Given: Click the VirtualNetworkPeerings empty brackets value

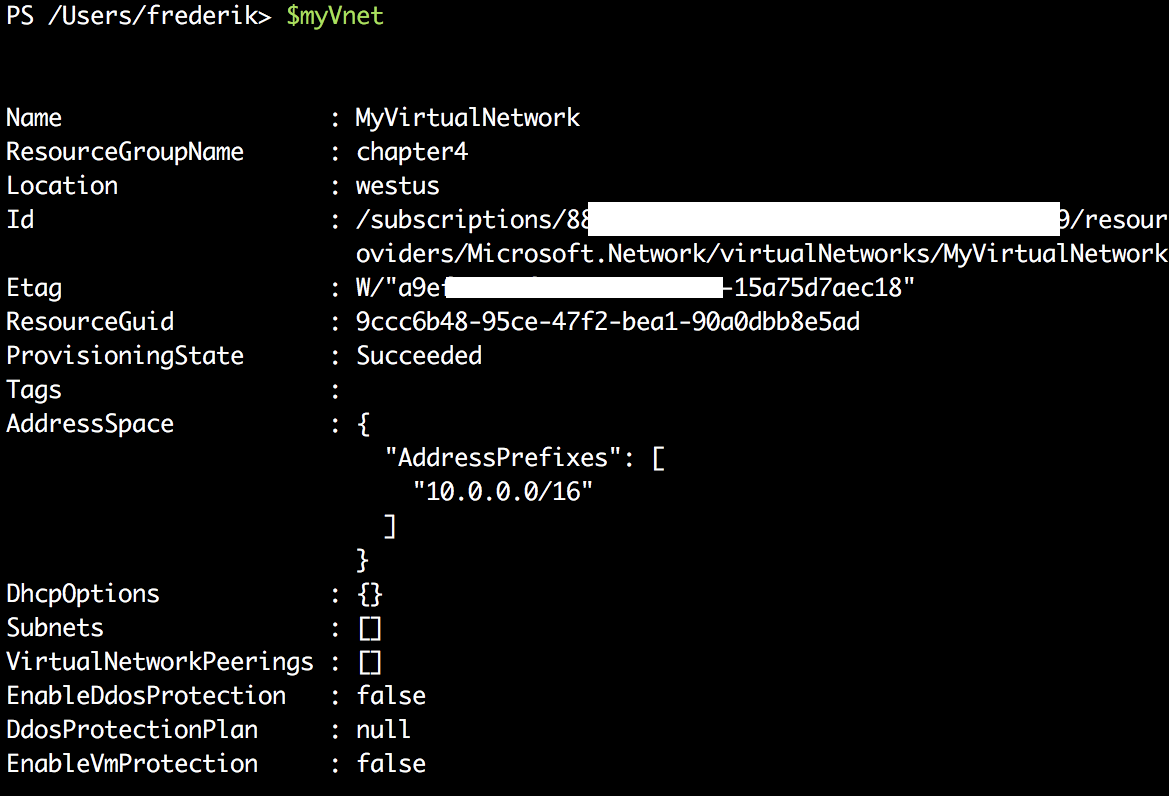Looking at the screenshot, I should tap(370, 662).
